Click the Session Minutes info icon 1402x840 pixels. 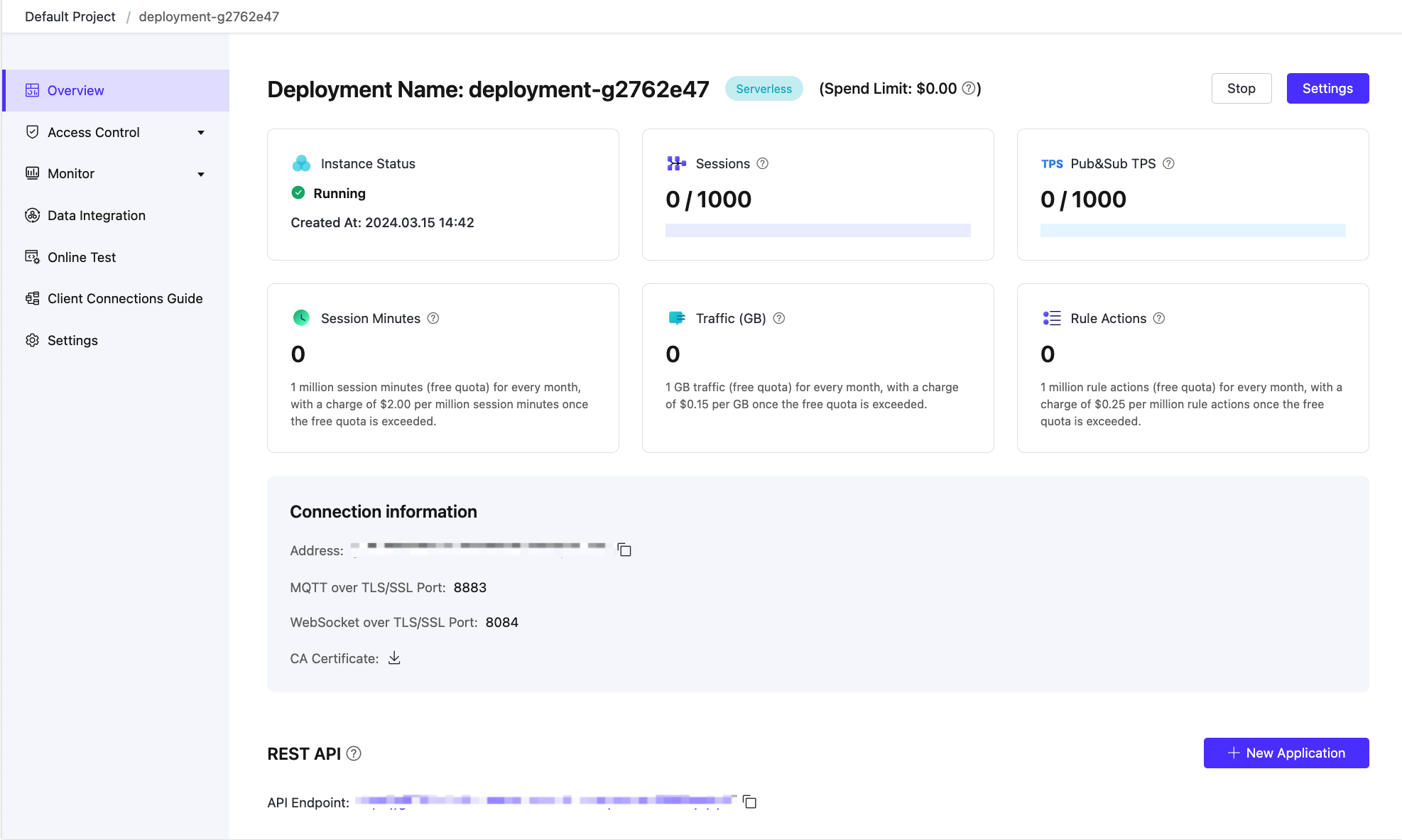pyautogui.click(x=433, y=318)
